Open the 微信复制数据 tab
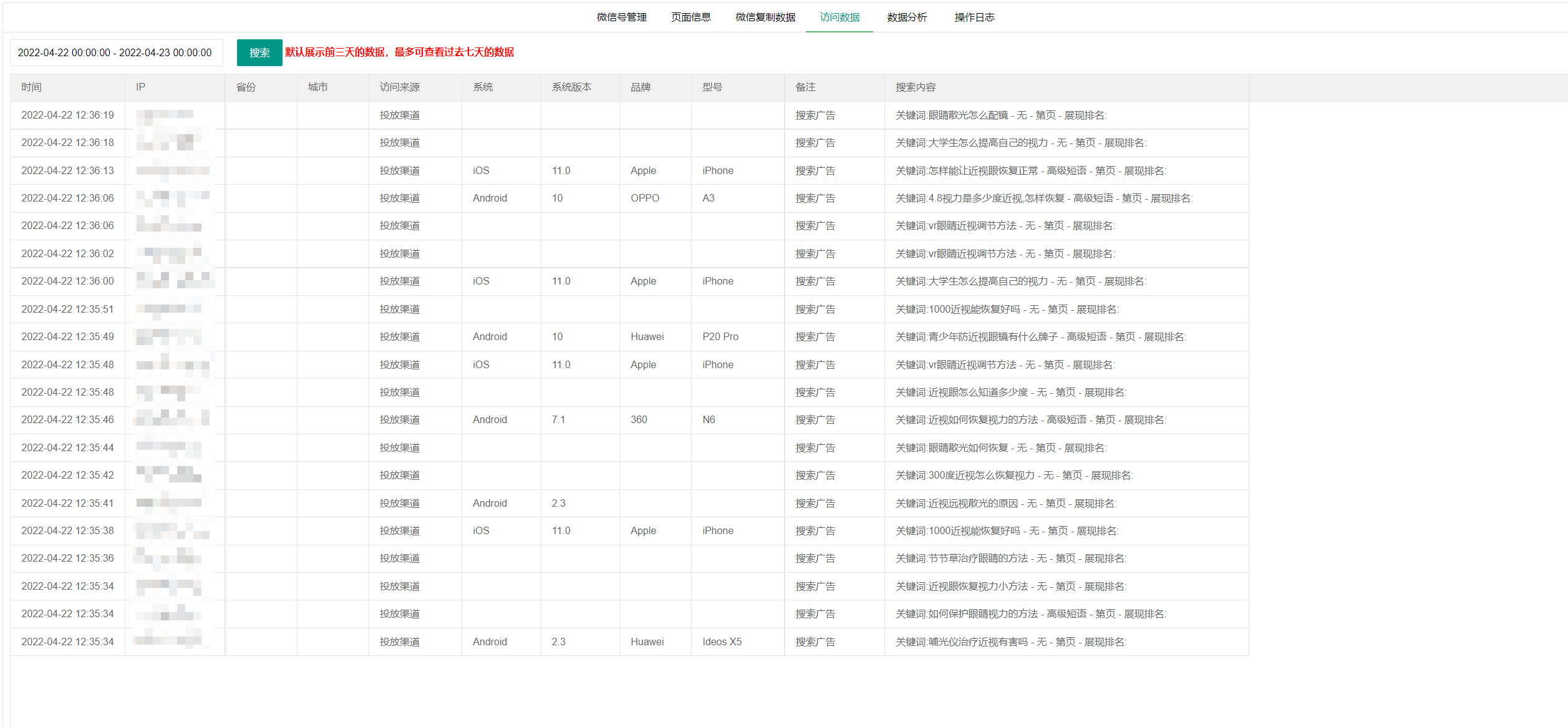This screenshot has height=727, width=1568. pos(765,17)
